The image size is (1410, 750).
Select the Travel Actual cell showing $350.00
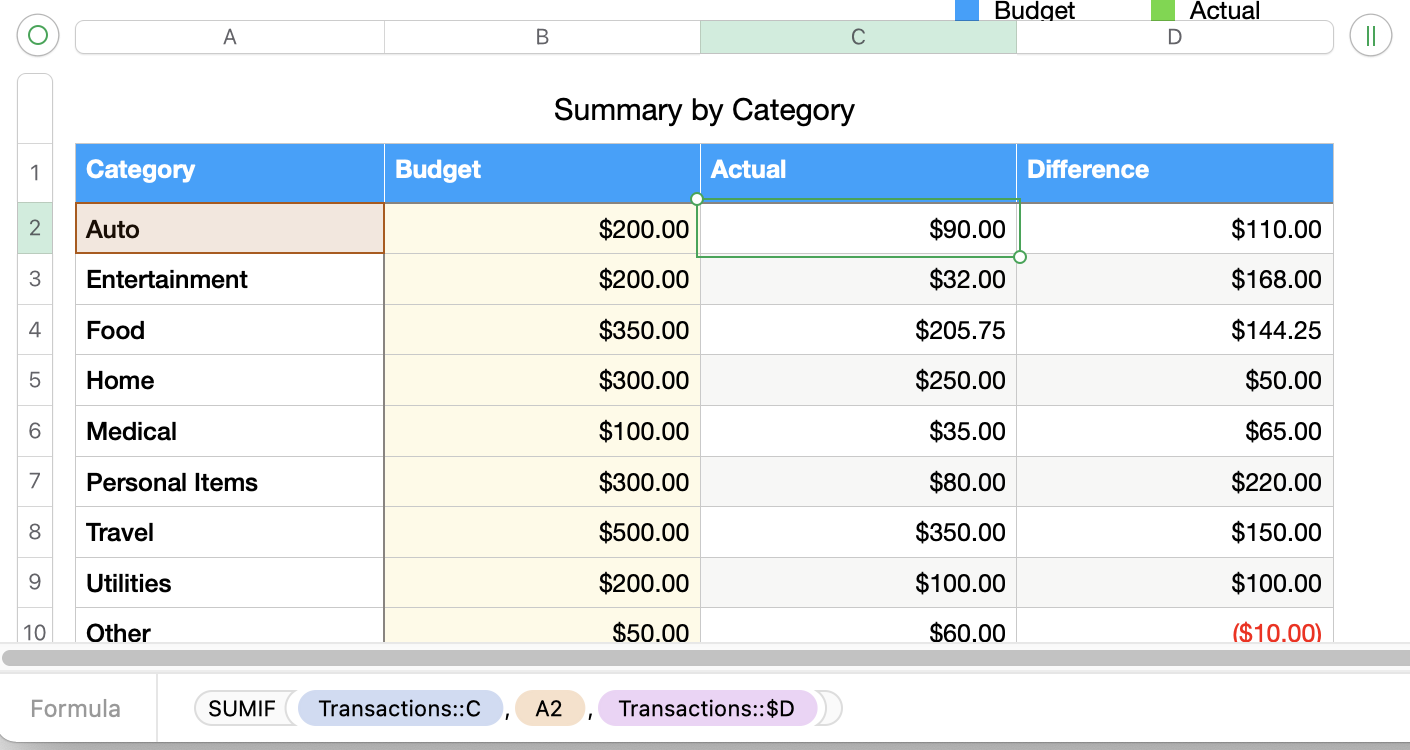[858, 532]
